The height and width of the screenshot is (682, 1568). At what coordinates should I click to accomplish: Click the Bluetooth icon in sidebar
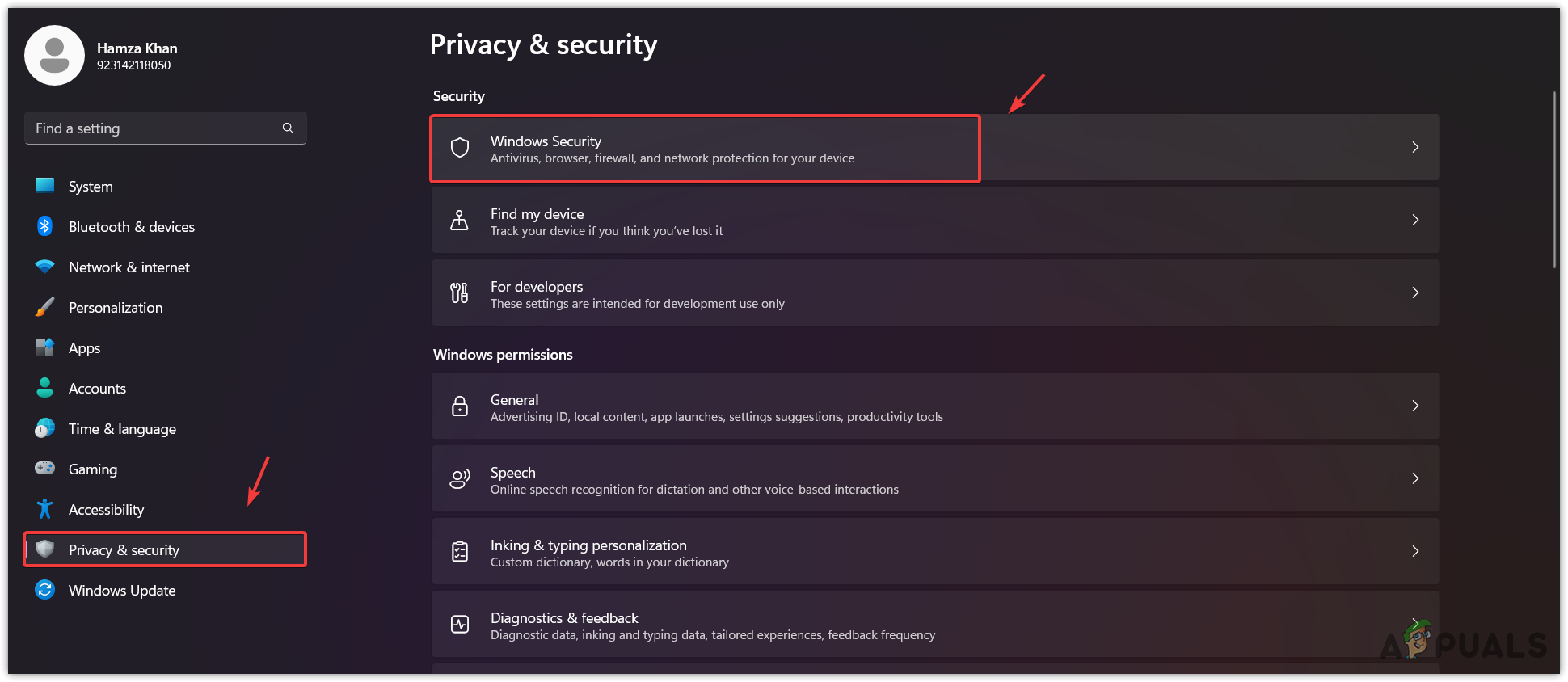pos(45,226)
